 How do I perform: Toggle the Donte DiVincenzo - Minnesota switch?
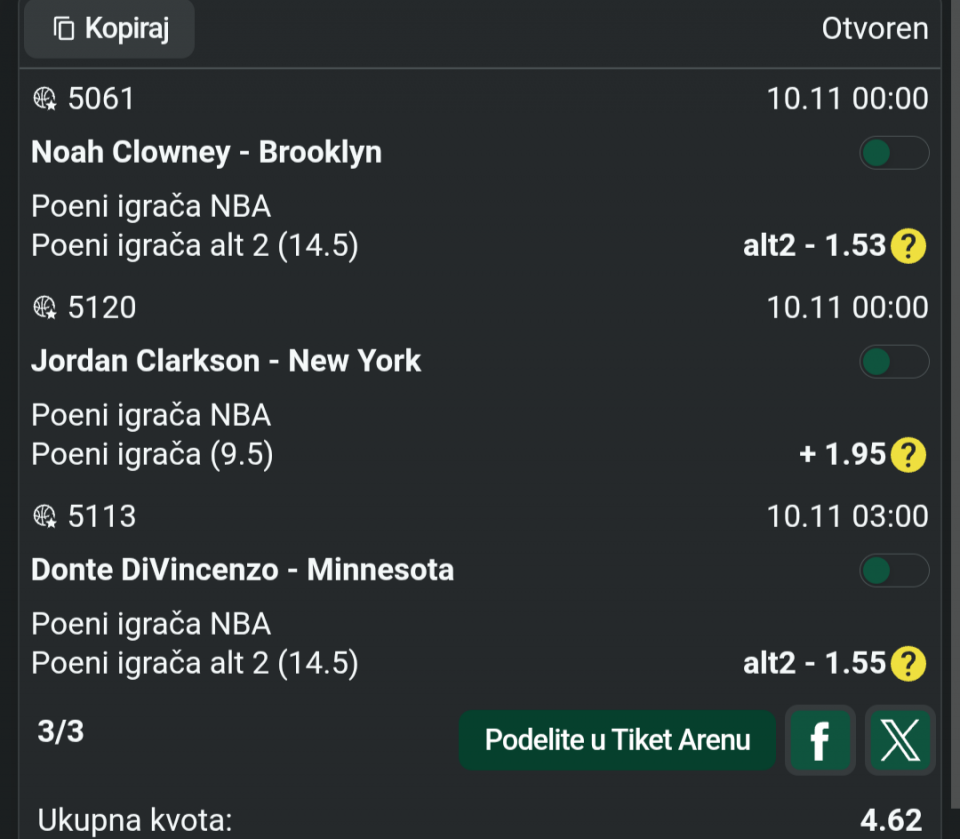point(894,571)
